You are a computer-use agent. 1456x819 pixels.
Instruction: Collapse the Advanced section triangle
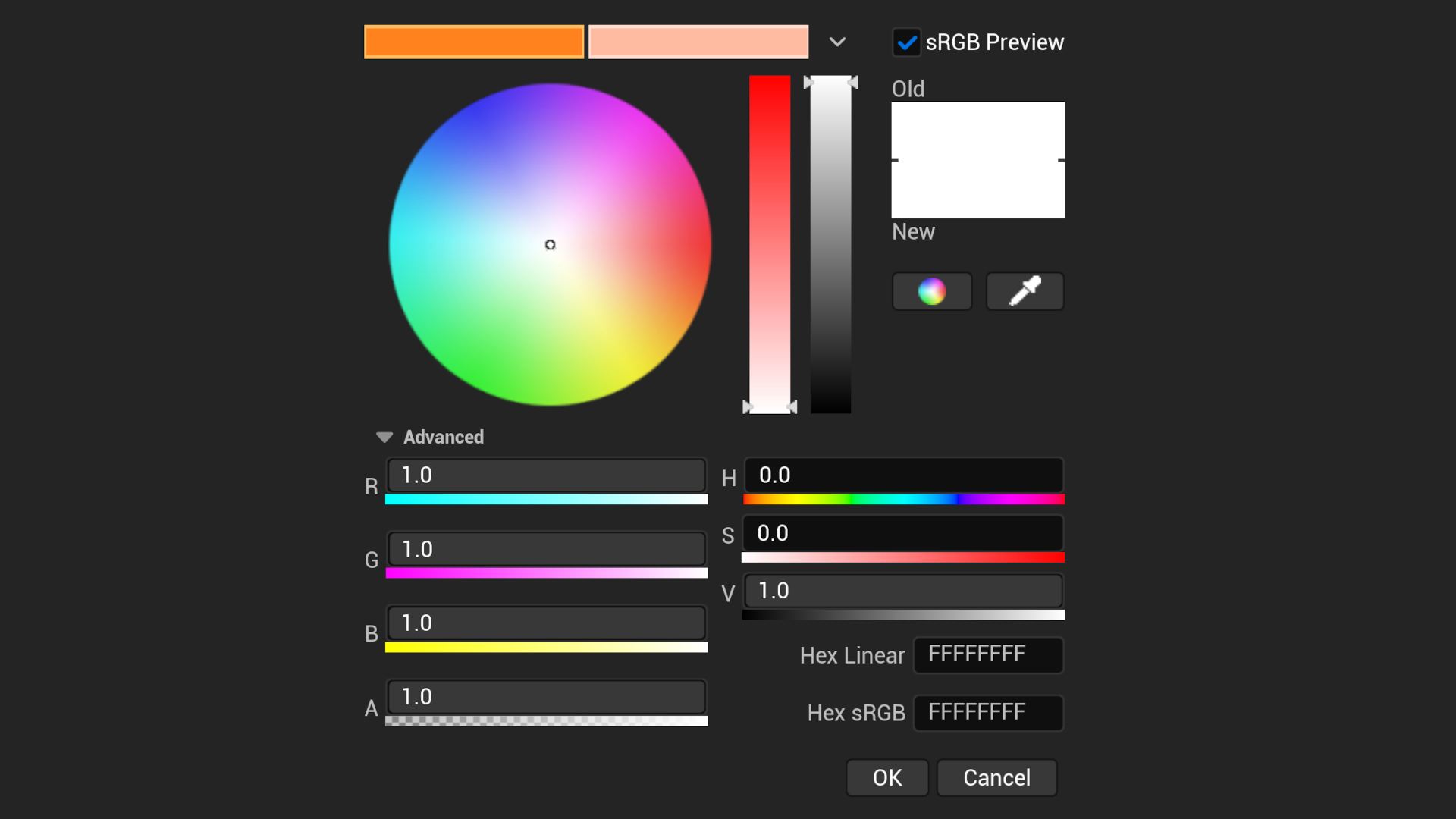click(x=384, y=438)
